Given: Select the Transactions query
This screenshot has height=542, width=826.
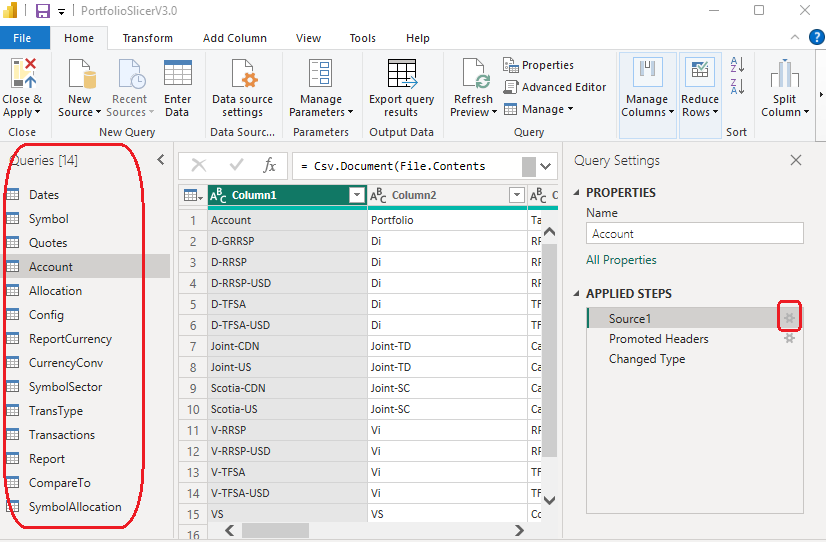Looking at the screenshot, I should pyautogui.click(x=62, y=435).
